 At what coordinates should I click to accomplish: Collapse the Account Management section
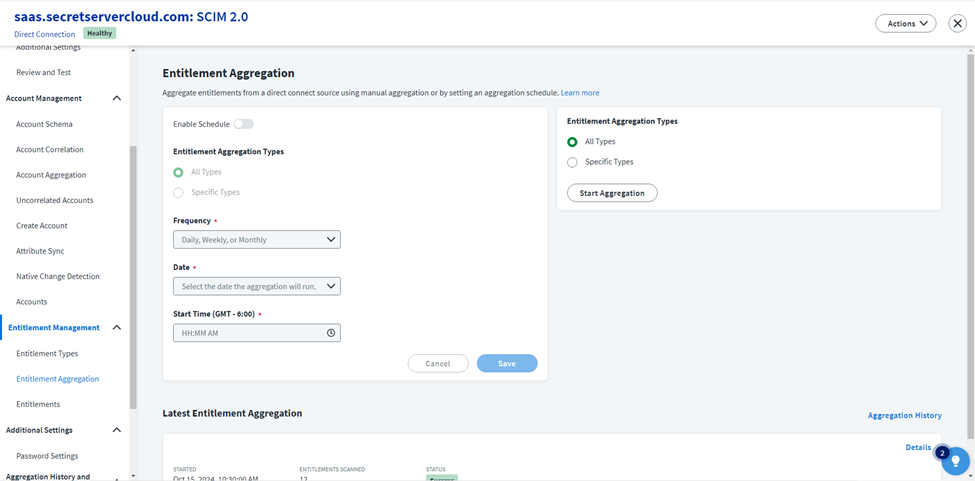[x=117, y=98]
